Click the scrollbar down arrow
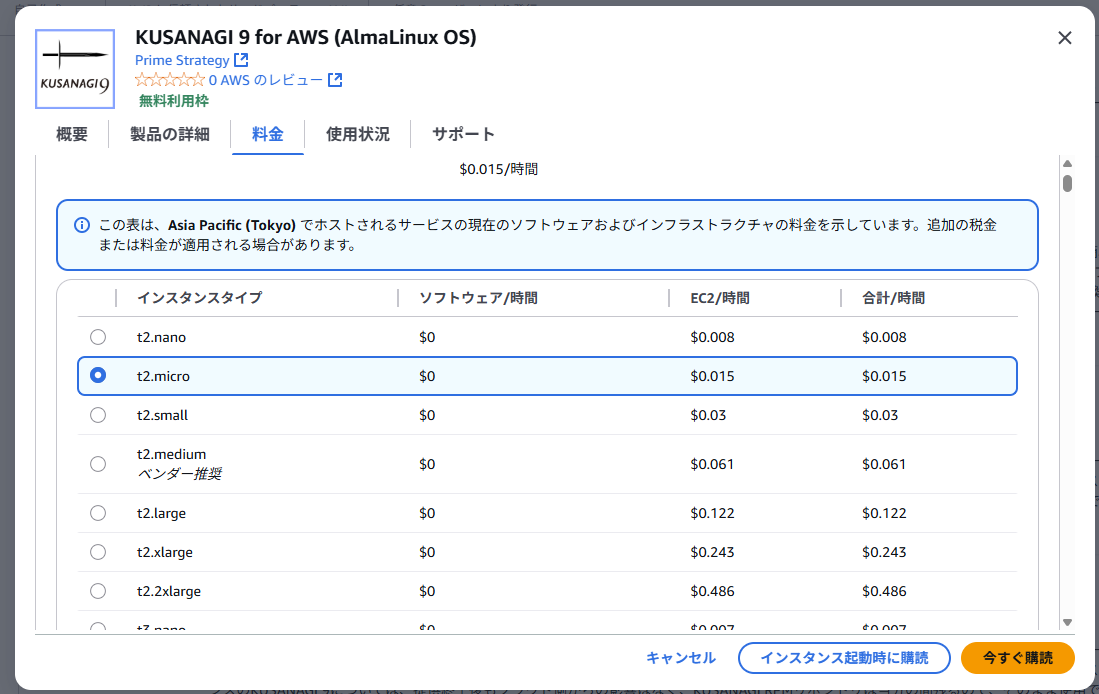 (x=1067, y=622)
